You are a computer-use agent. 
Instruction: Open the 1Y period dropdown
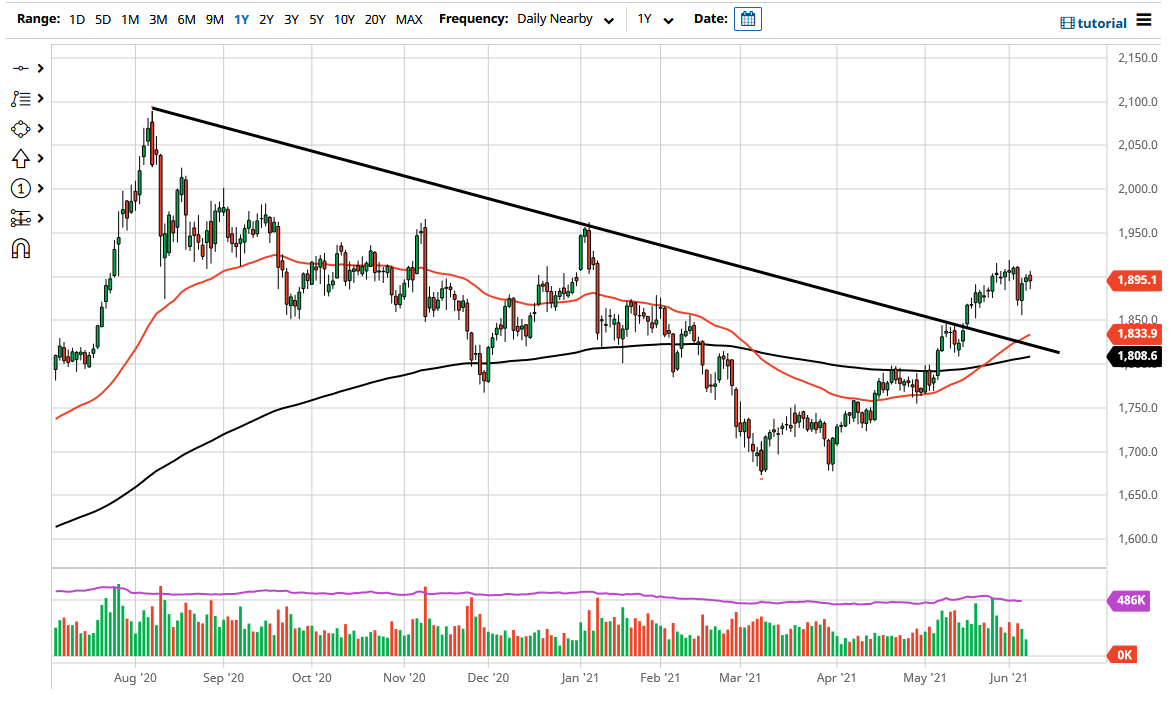coord(655,19)
